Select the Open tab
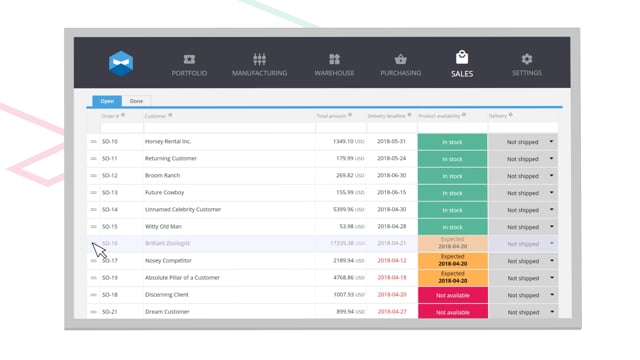The height and width of the screenshot is (360, 640). (x=107, y=101)
